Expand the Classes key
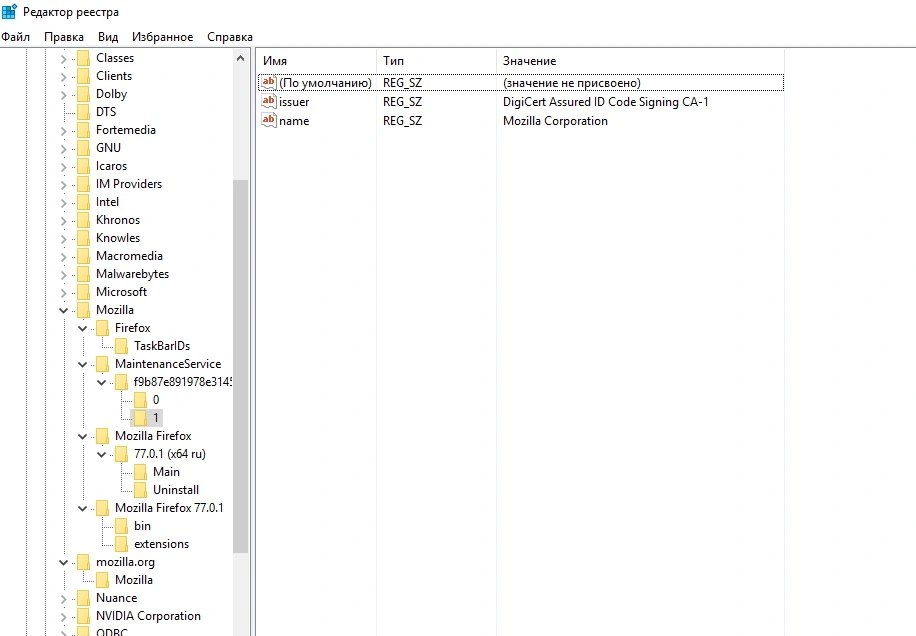The image size is (916, 636). tap(63, 58)
